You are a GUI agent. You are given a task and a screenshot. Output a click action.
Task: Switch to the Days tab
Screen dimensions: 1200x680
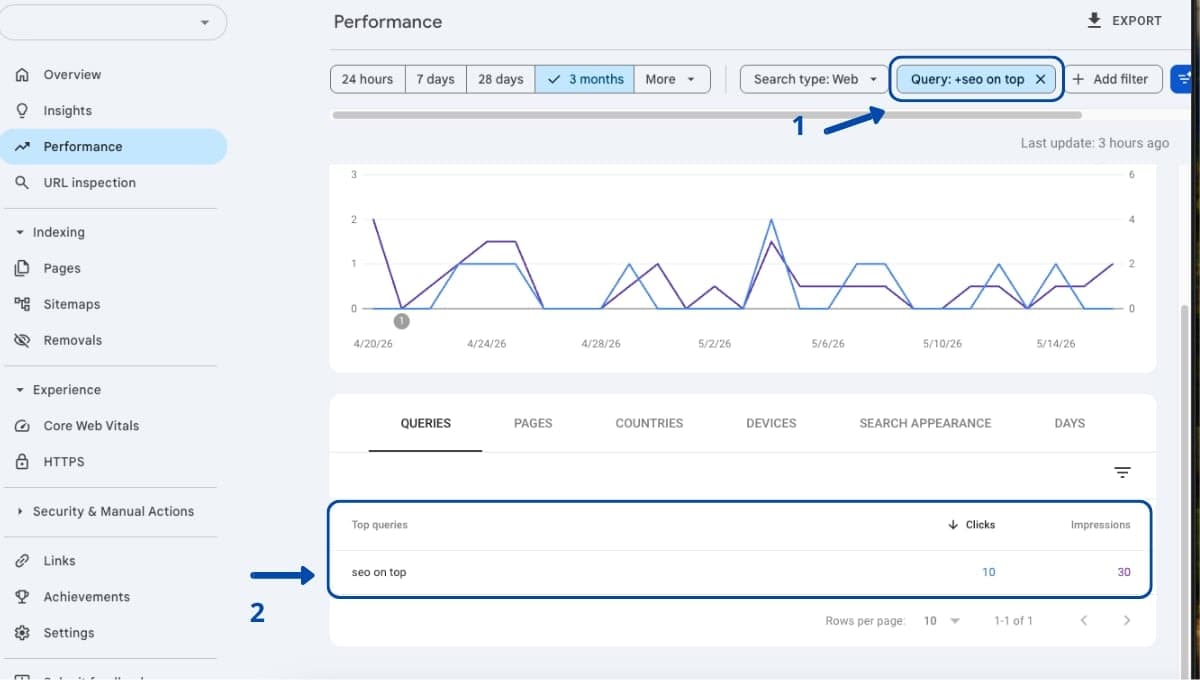coord(1069,423)
